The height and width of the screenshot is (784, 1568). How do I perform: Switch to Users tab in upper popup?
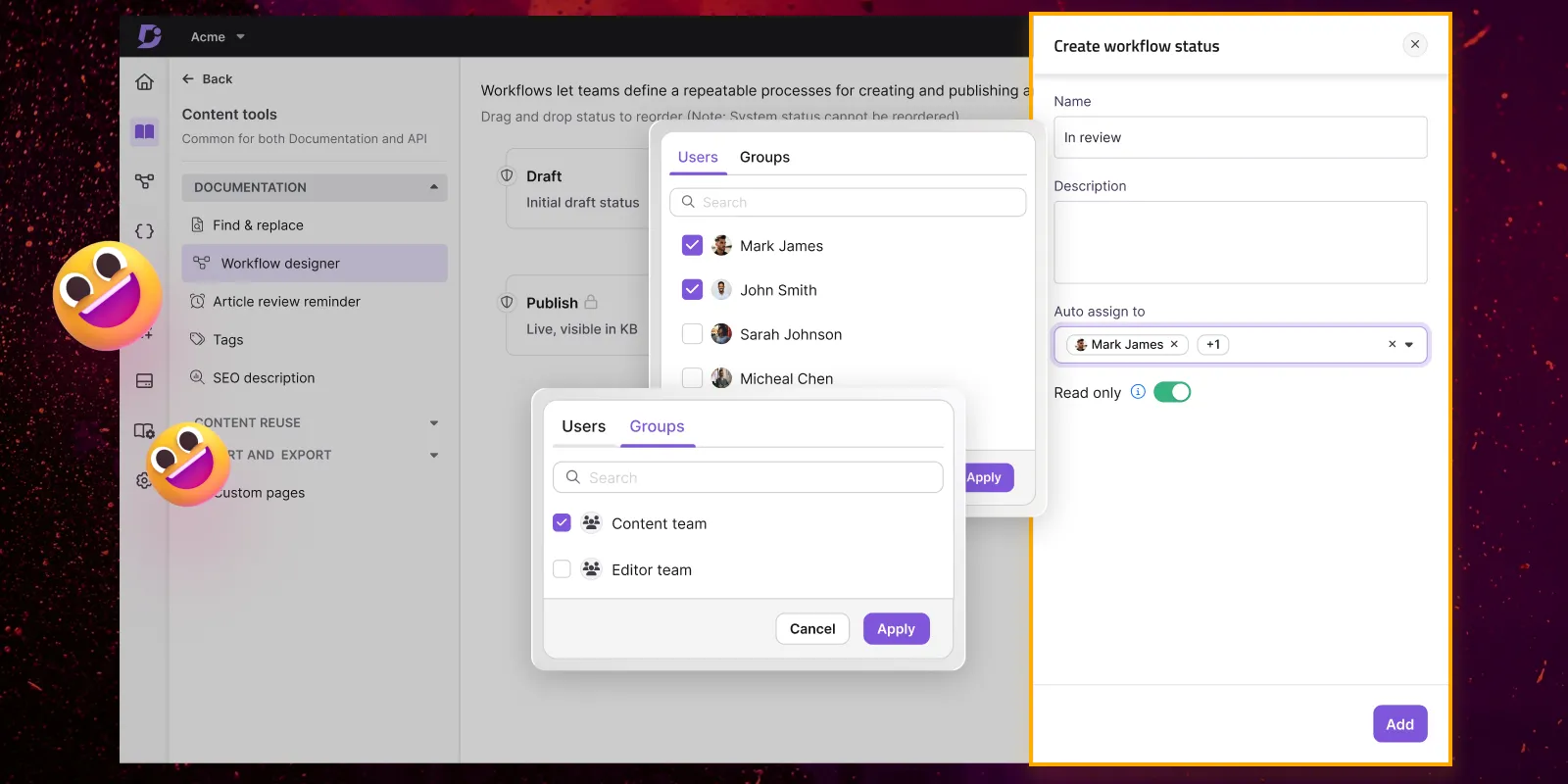coord(698,157)
